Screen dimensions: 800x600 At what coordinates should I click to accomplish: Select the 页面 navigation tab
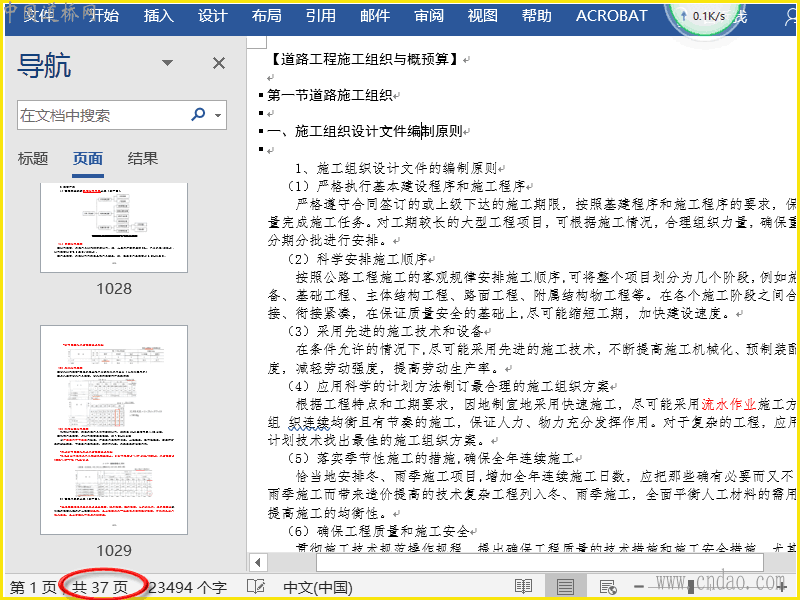tap(88, 159)
